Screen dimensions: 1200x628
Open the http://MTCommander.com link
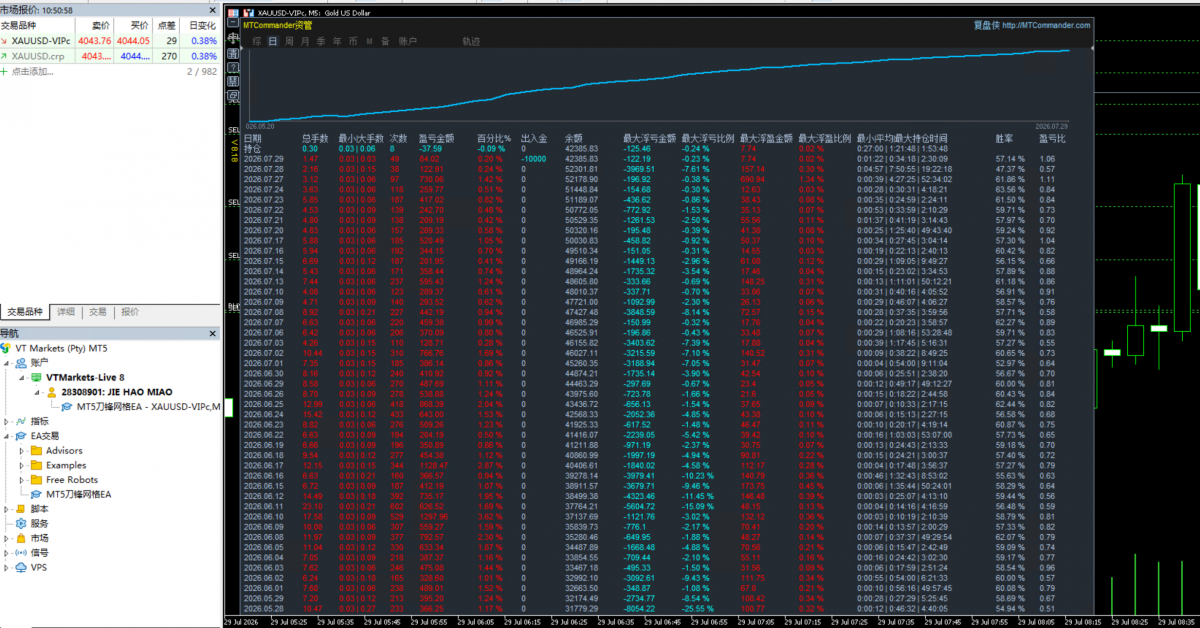tap(1045, 25)
